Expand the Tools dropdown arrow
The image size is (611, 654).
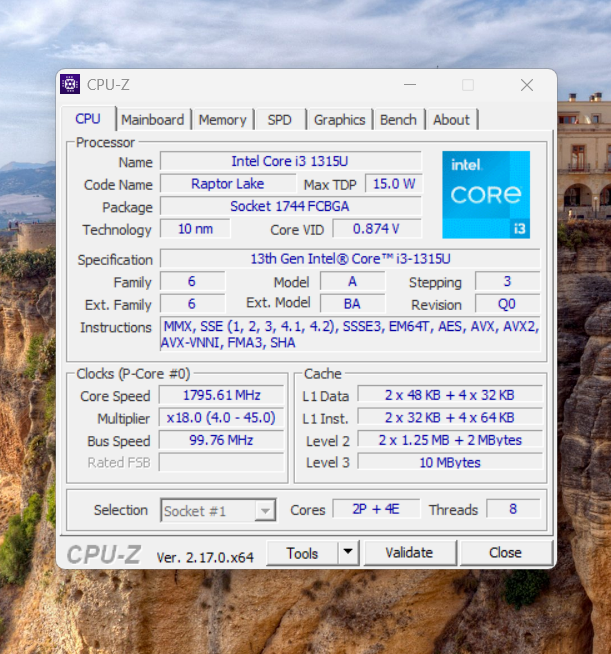pyautogui.click(x=348, y=553)
